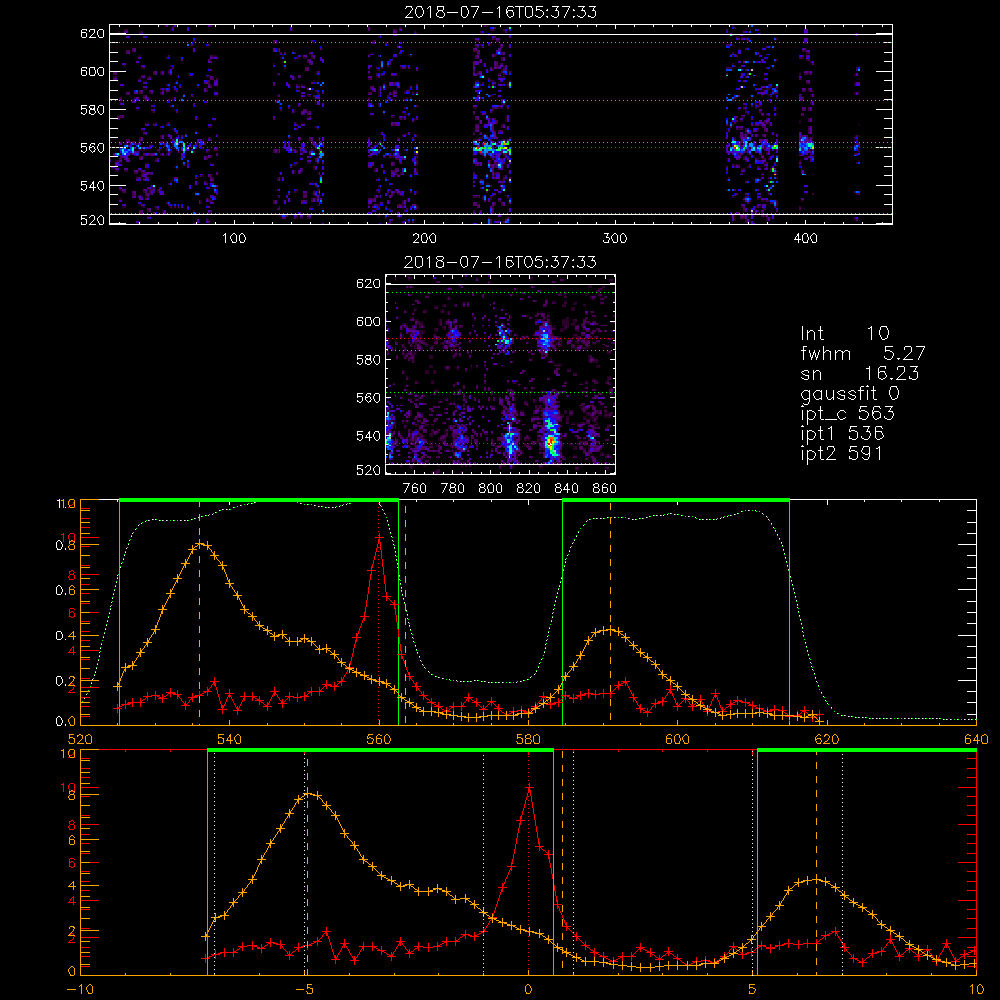Click the red peak at 0 in the lowest plot
This screenshot has width=1000, height=1000.
pyautogui.click(x=529, y=788)
